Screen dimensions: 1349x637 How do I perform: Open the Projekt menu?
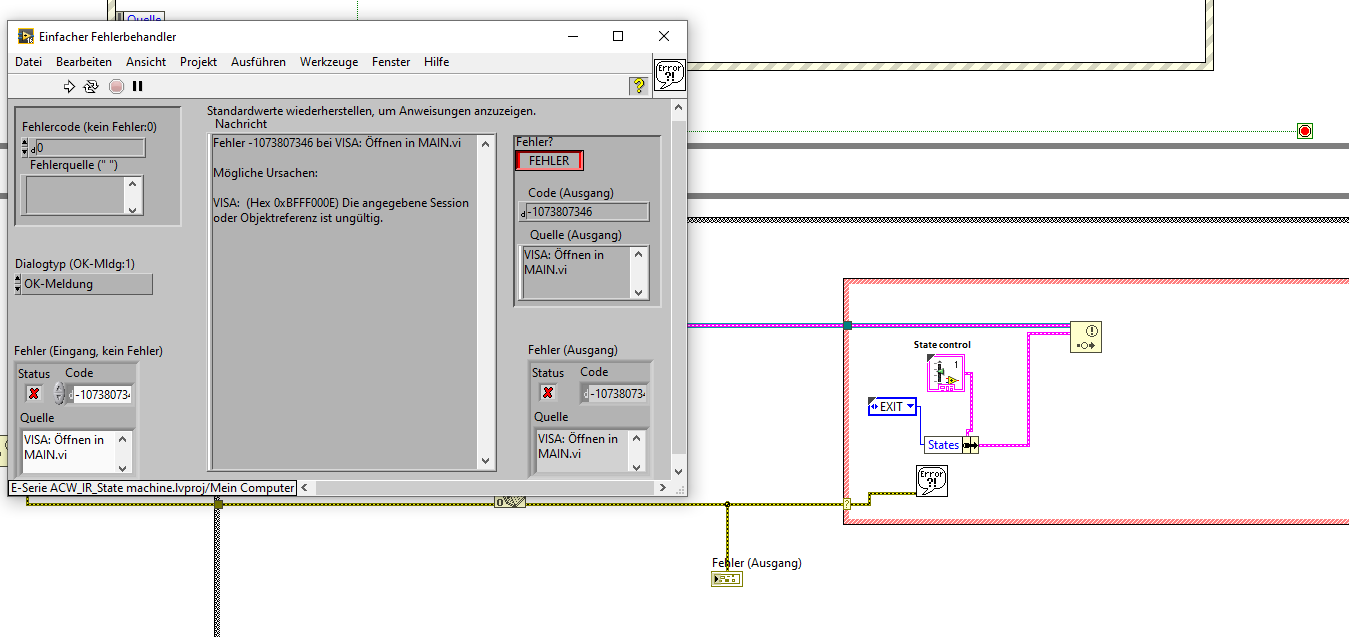click(x=199, y=62)
